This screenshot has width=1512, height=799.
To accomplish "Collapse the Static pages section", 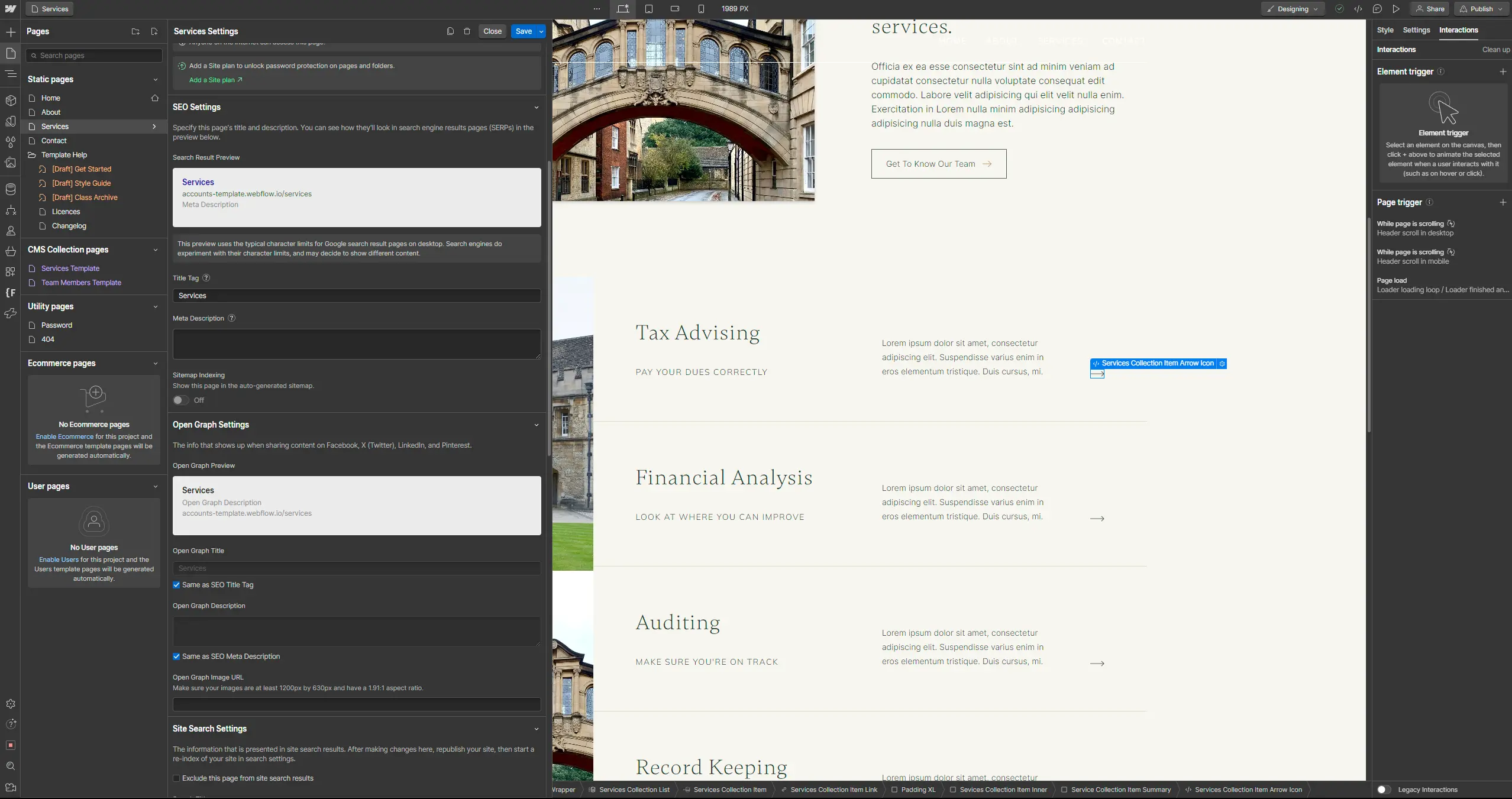I will (155, 79).
